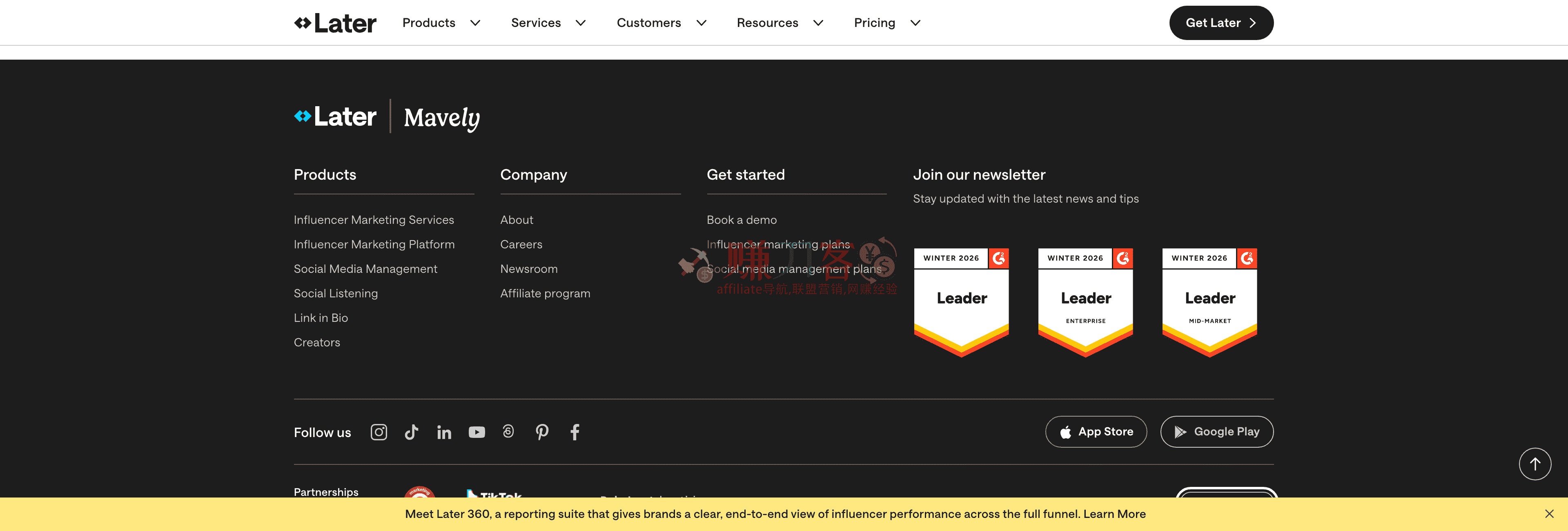Expand the Services dropdown chevron
This screenshot has height=531, width=1568.
(581, 23)
